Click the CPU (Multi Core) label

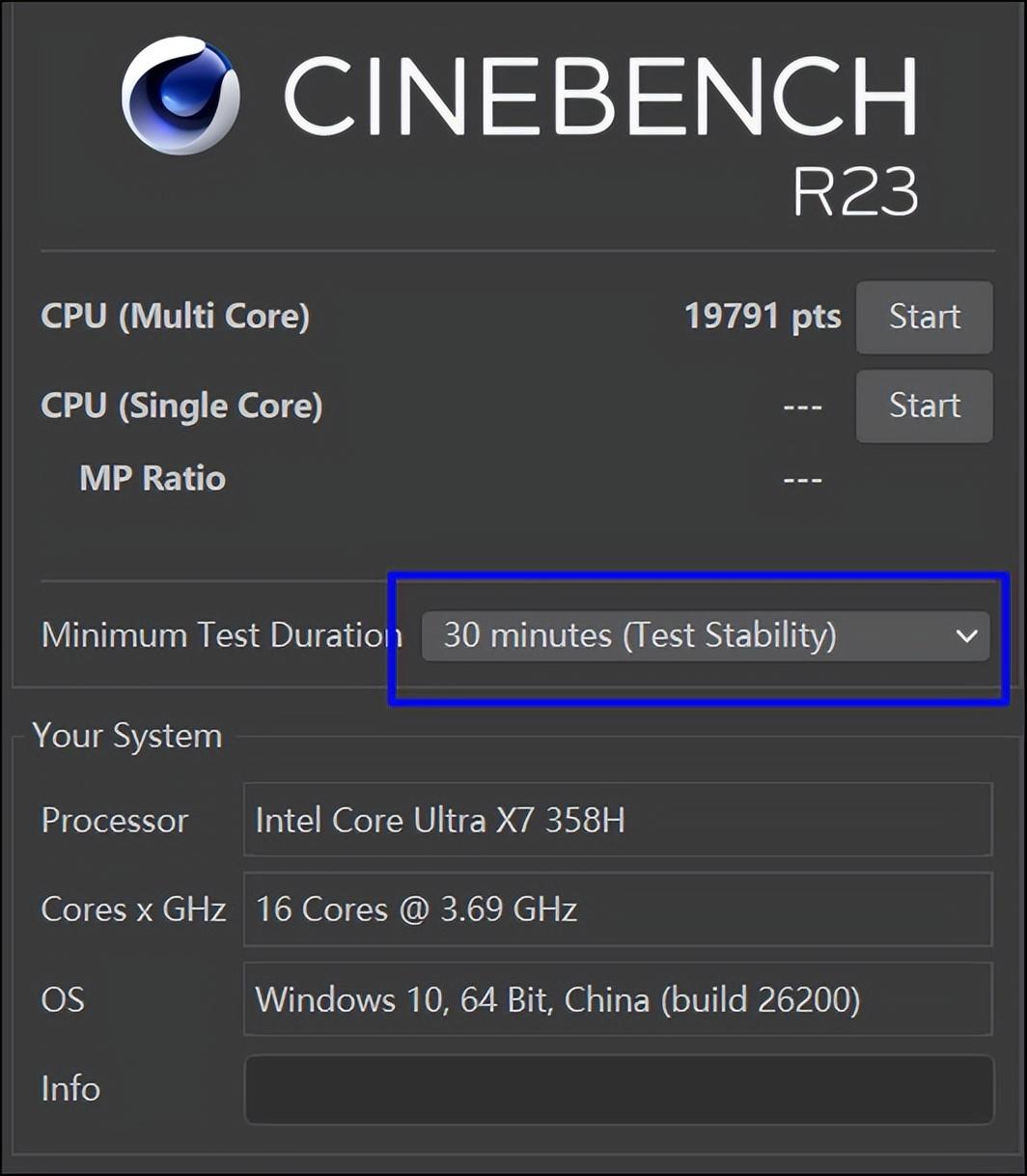175,317
